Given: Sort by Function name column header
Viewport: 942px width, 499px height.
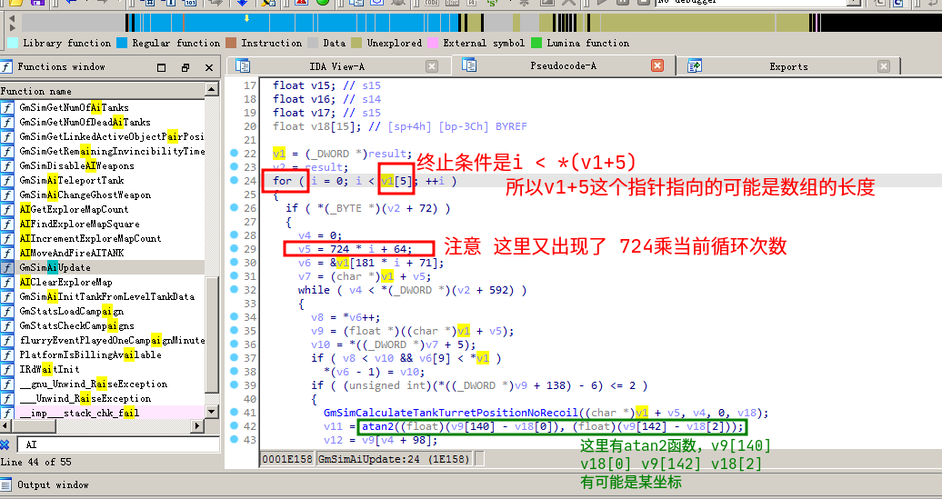Looking at the screenshot, I should click(x=102, y=91).
